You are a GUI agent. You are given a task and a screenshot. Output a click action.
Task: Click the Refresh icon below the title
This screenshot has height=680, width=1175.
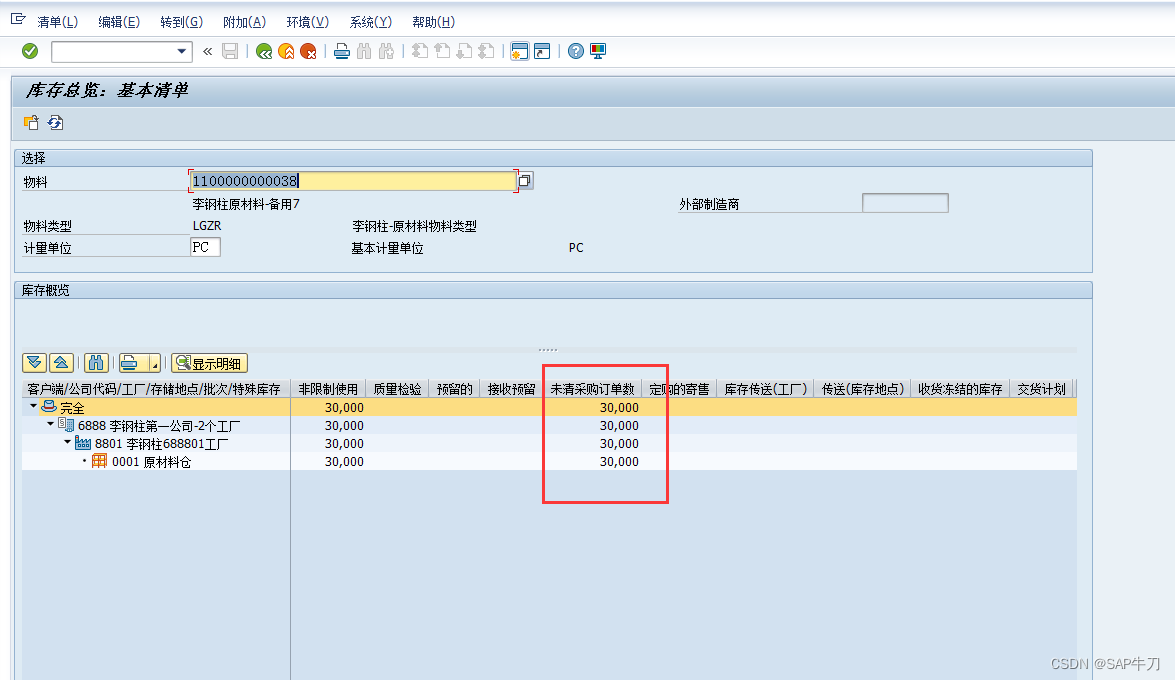coord(55,122)
